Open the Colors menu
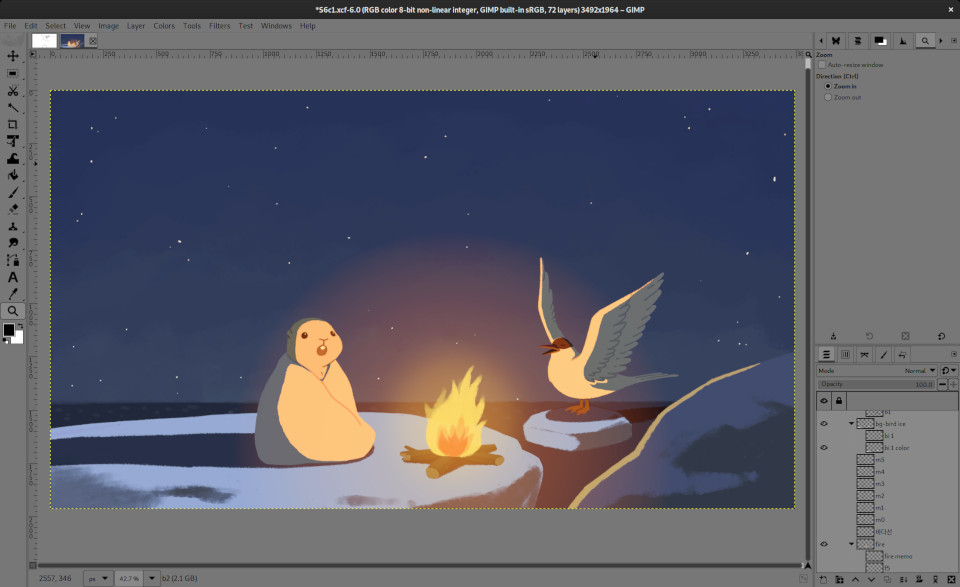 tap(164, 26)
